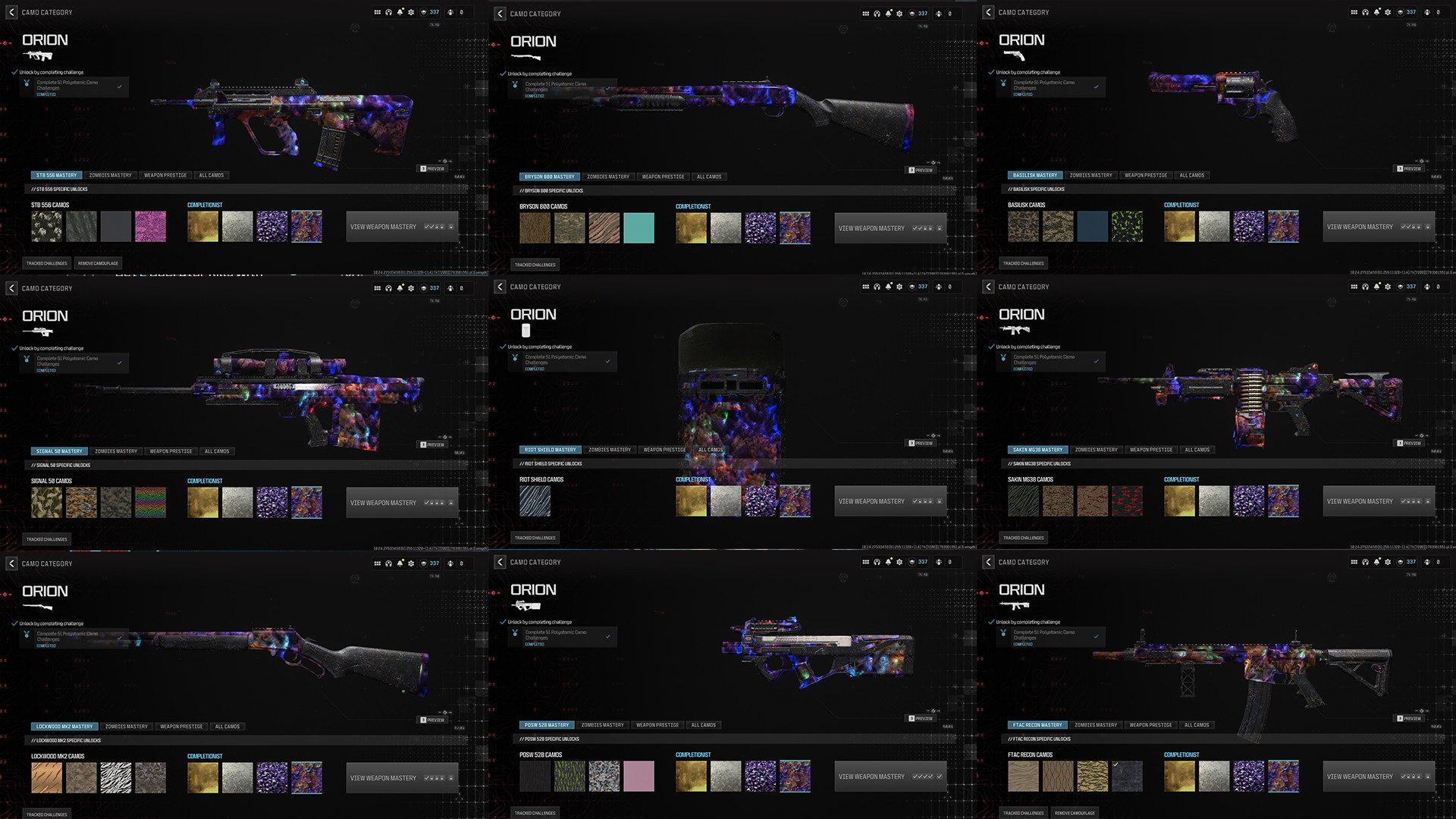Pick the rainbow camo swatch under Signal 50 Camos
This screenshot has height=819, width=1456.
(150, 503)
